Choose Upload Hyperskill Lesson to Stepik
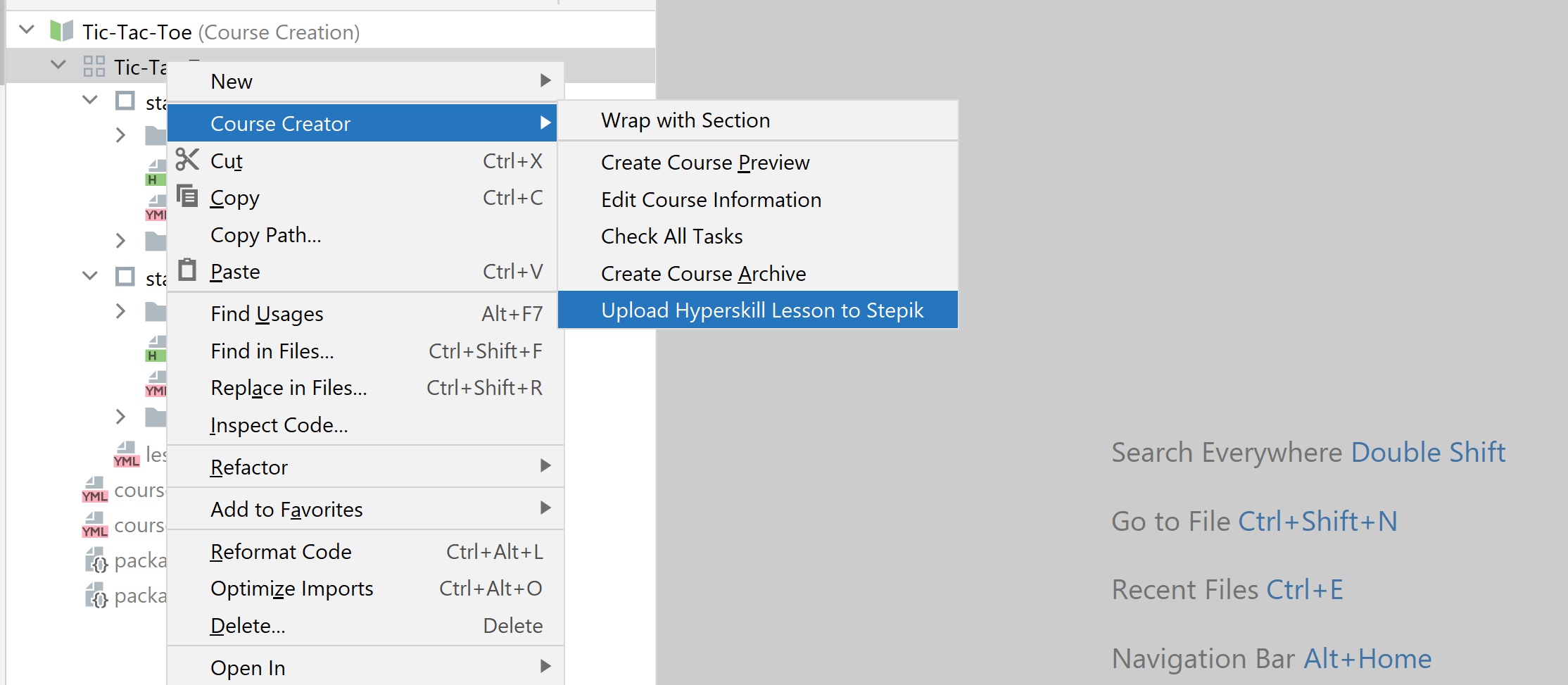The height and width of the screenshot is (685, 1568). tap(761, 310)
